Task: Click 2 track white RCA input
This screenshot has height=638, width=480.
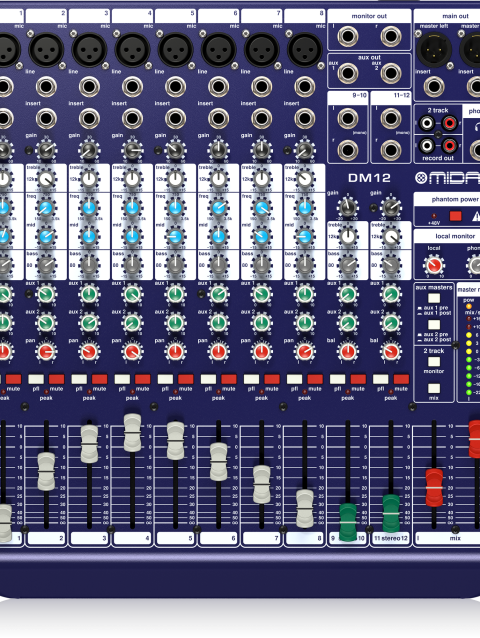Action: pos(426,122)
